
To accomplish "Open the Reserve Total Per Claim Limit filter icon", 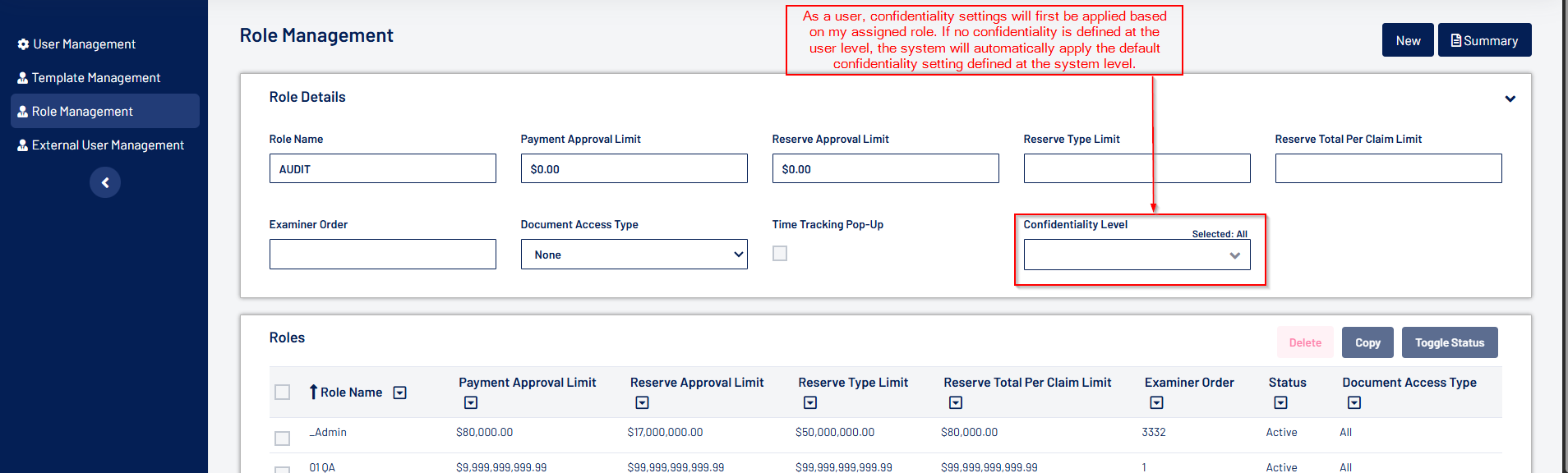I will pos(955,402).
